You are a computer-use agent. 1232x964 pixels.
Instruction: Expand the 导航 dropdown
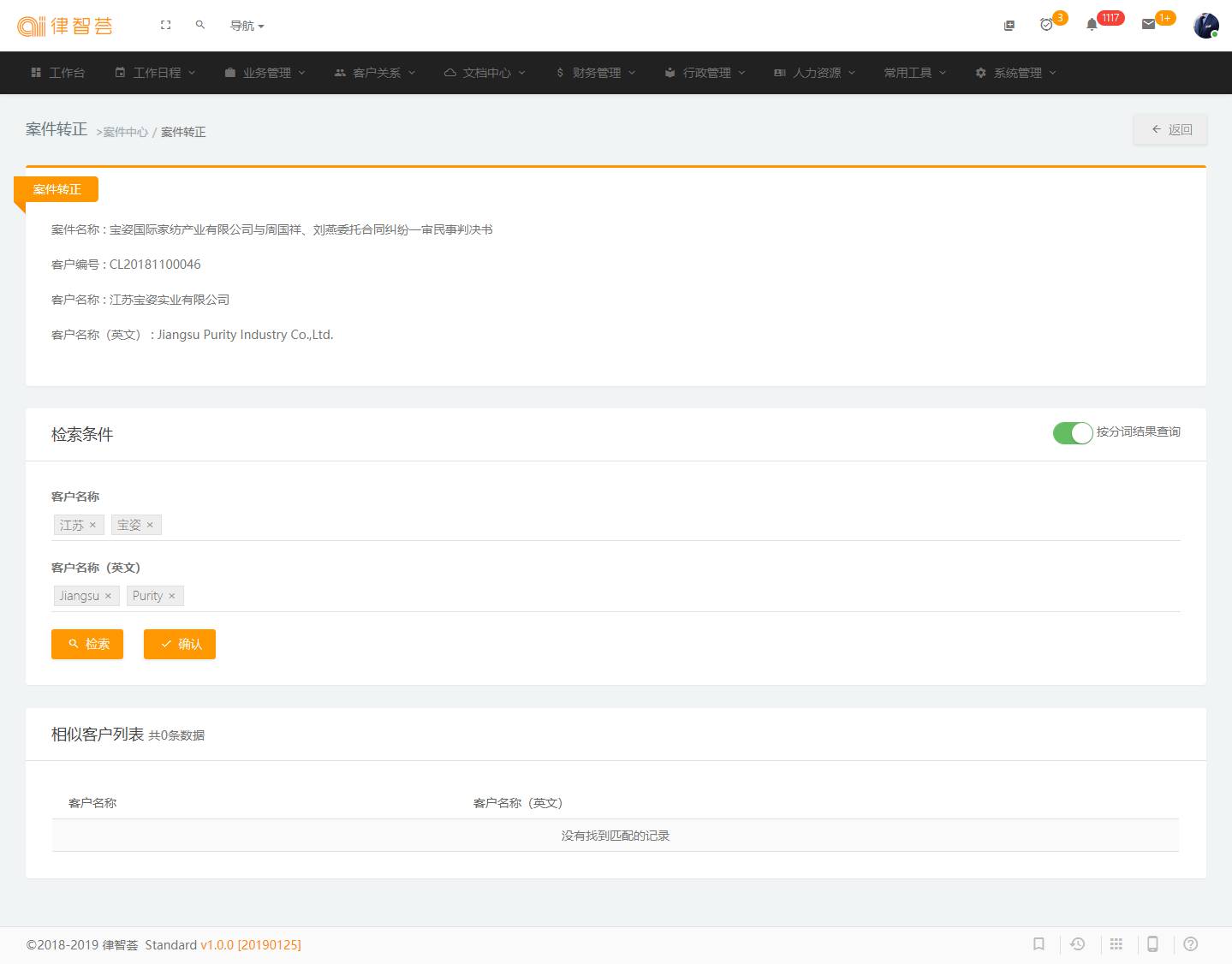tap(247, 26)
